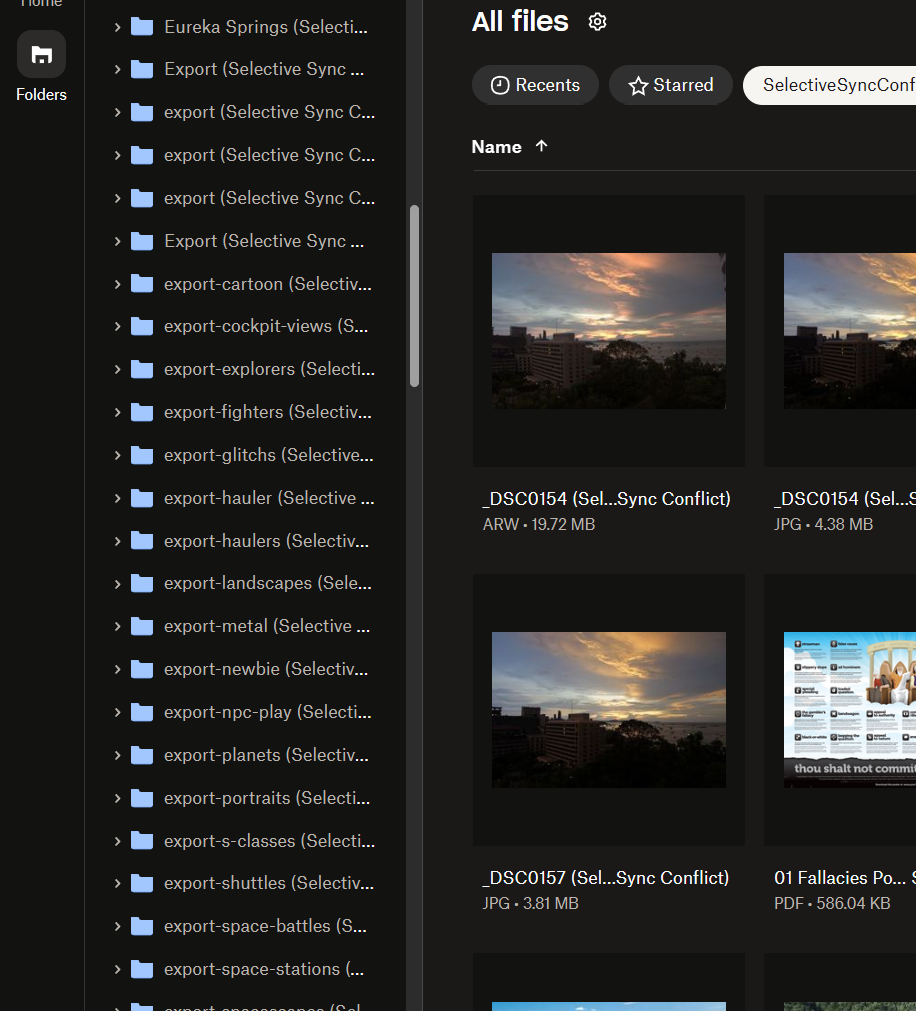
Task: Click the export-planets folder icon
Action: [142, 755]
